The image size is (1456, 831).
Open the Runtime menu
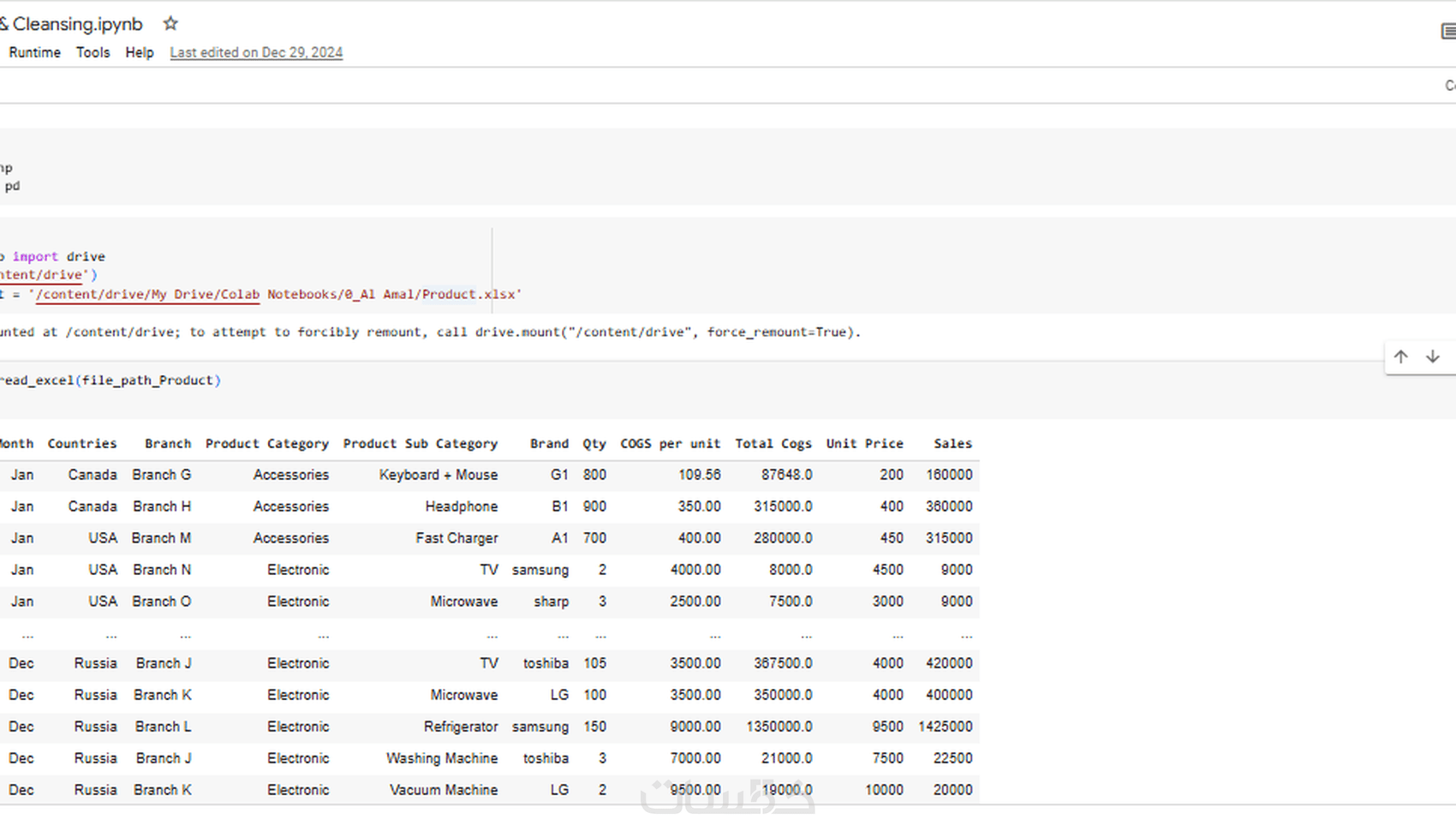(x=34, y=52)
